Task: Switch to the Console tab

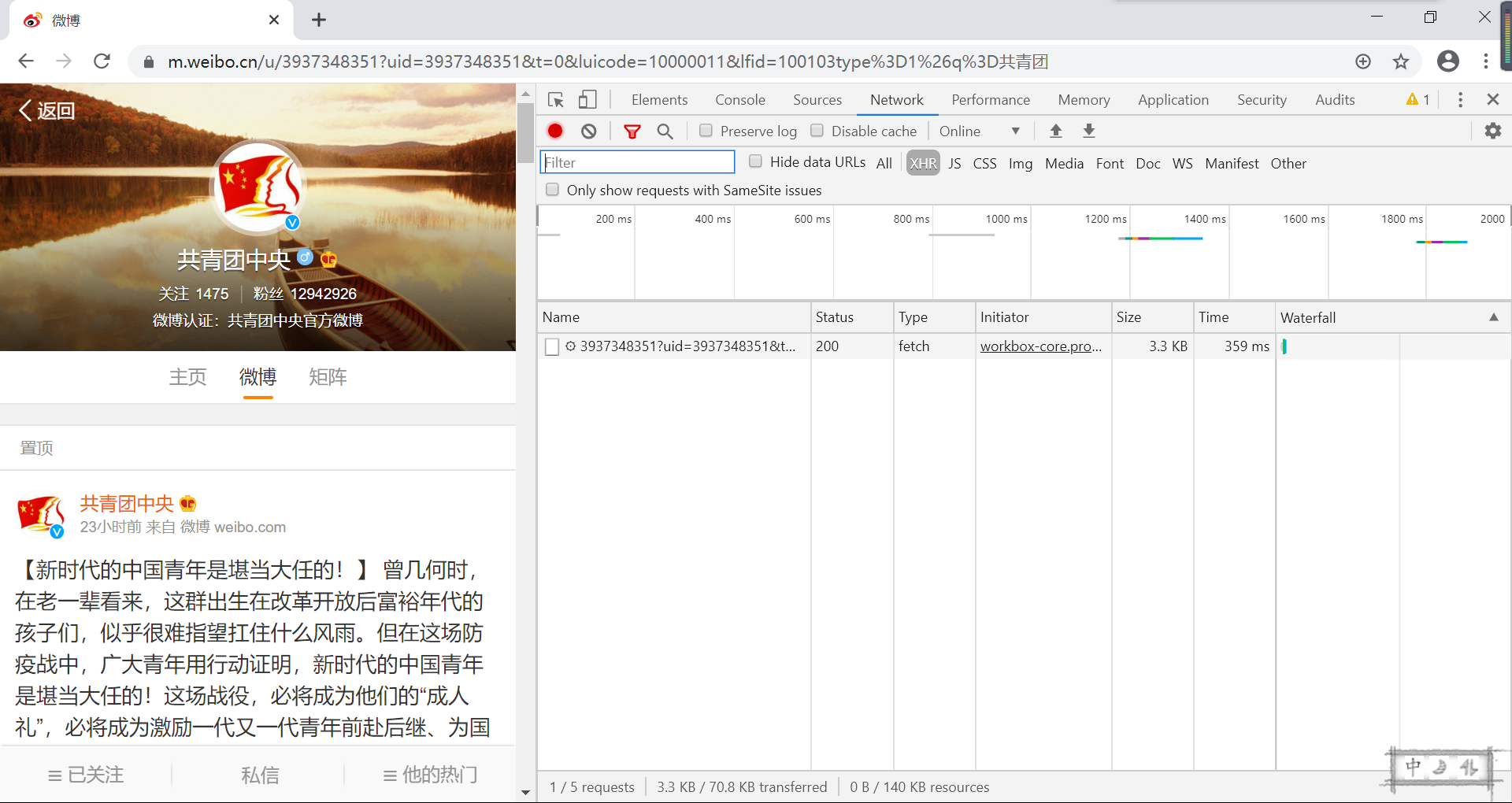Action: tap(740, 100)
